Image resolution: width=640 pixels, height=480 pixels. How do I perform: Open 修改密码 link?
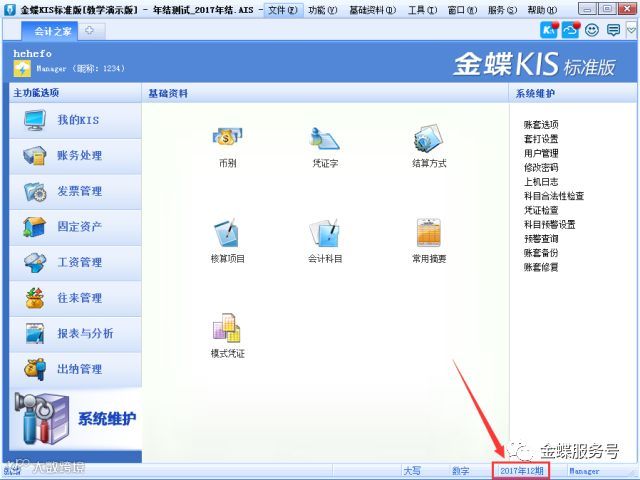tap(541, 167)
